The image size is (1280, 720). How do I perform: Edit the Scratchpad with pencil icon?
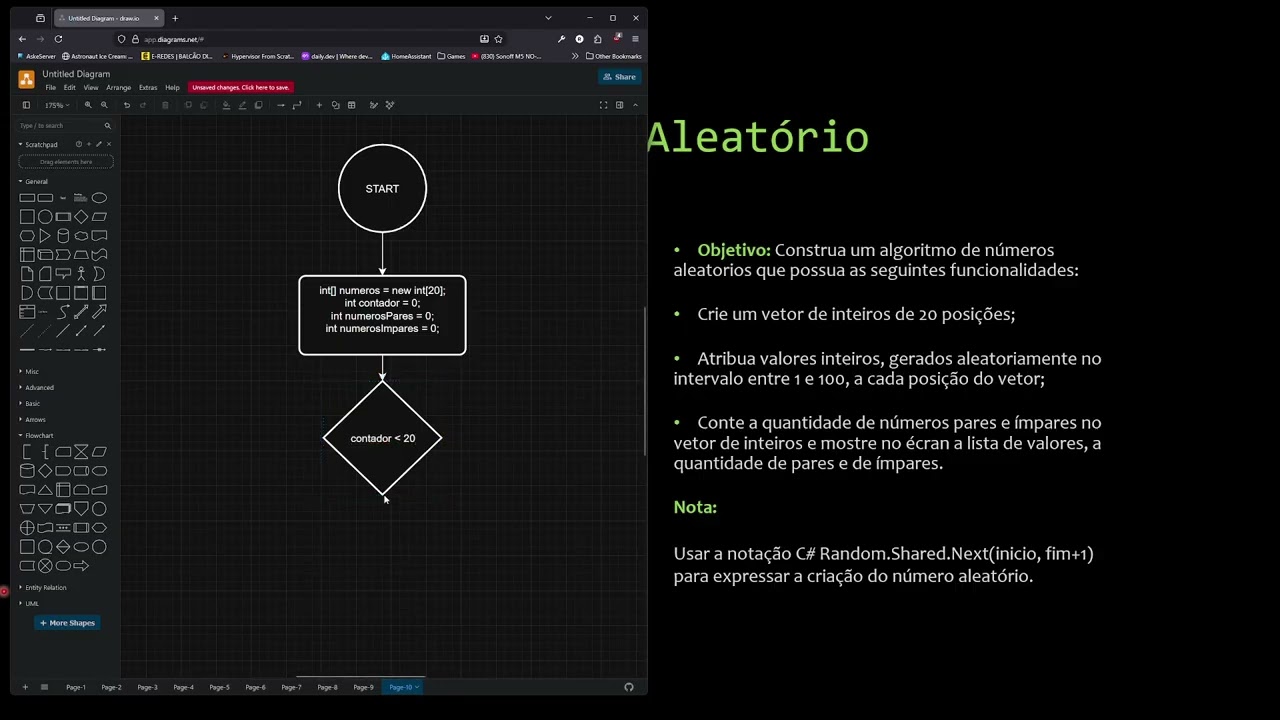[98, 144]
